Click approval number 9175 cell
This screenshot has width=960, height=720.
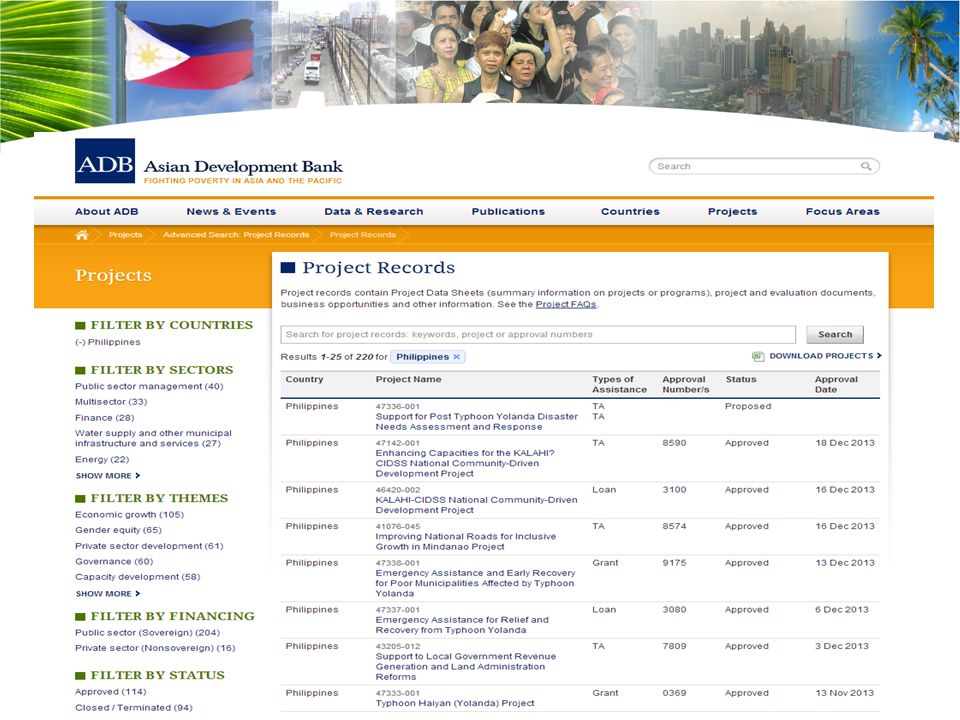point(674,563)
